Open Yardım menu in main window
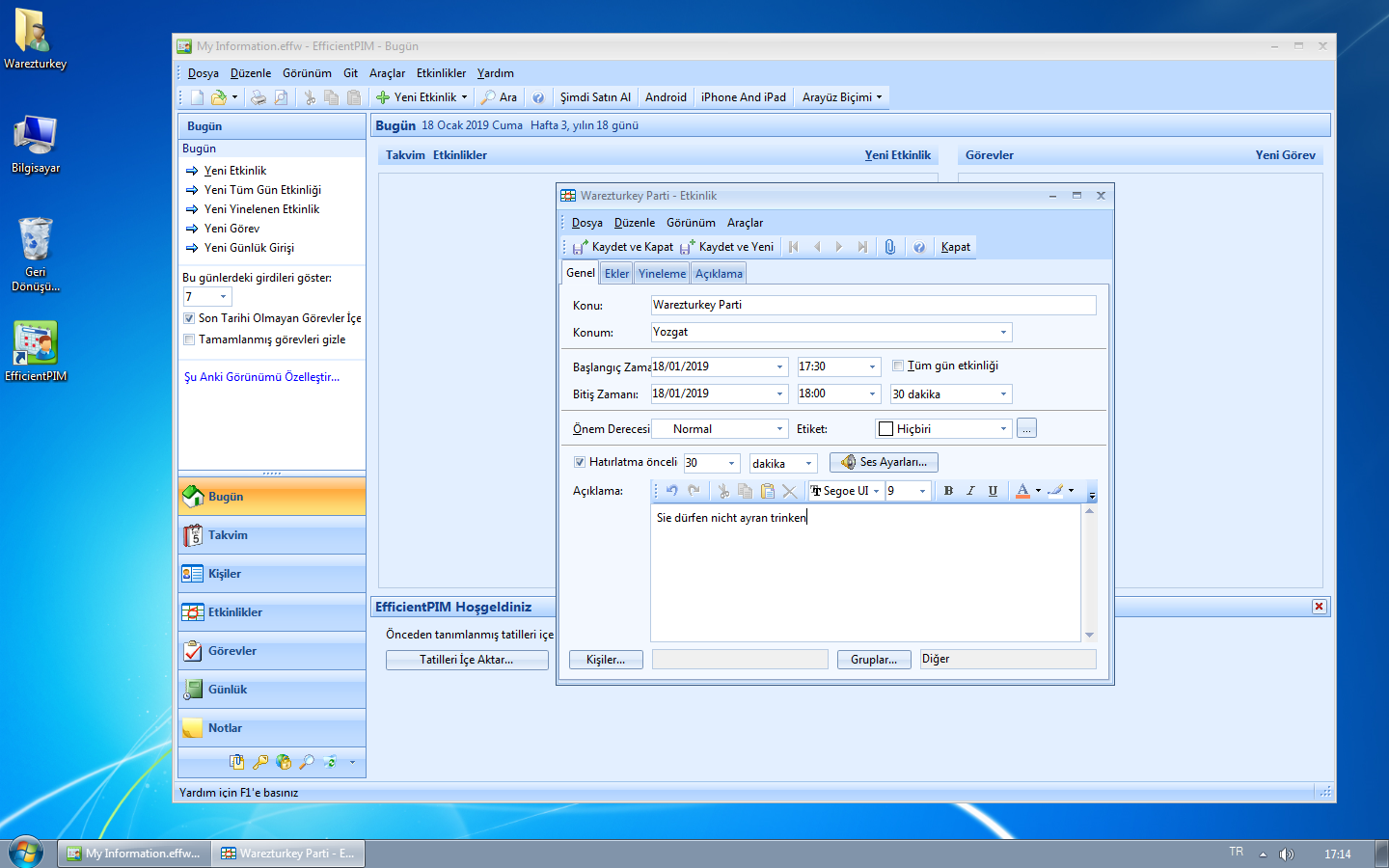 coord(495,73)
